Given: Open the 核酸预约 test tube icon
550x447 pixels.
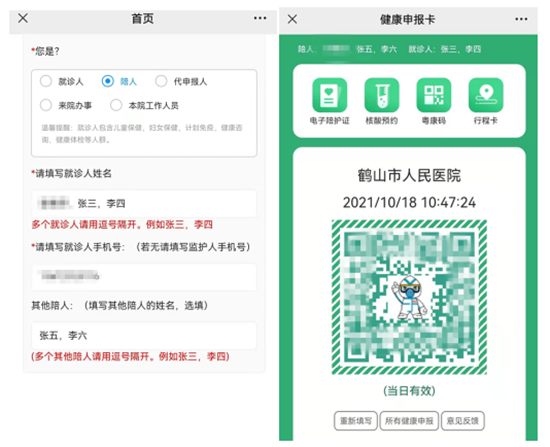Looking at the screenshot, I should 382,95.
